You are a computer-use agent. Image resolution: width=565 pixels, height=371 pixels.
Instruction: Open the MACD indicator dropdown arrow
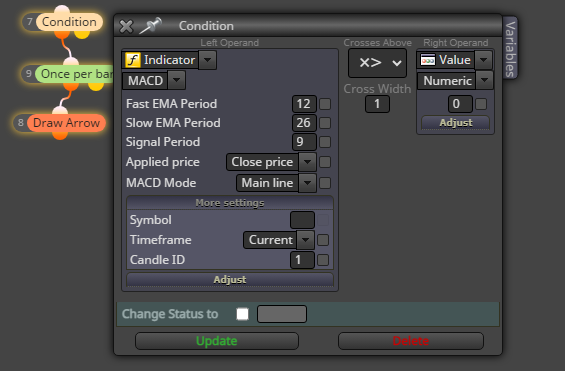point(177,80)
